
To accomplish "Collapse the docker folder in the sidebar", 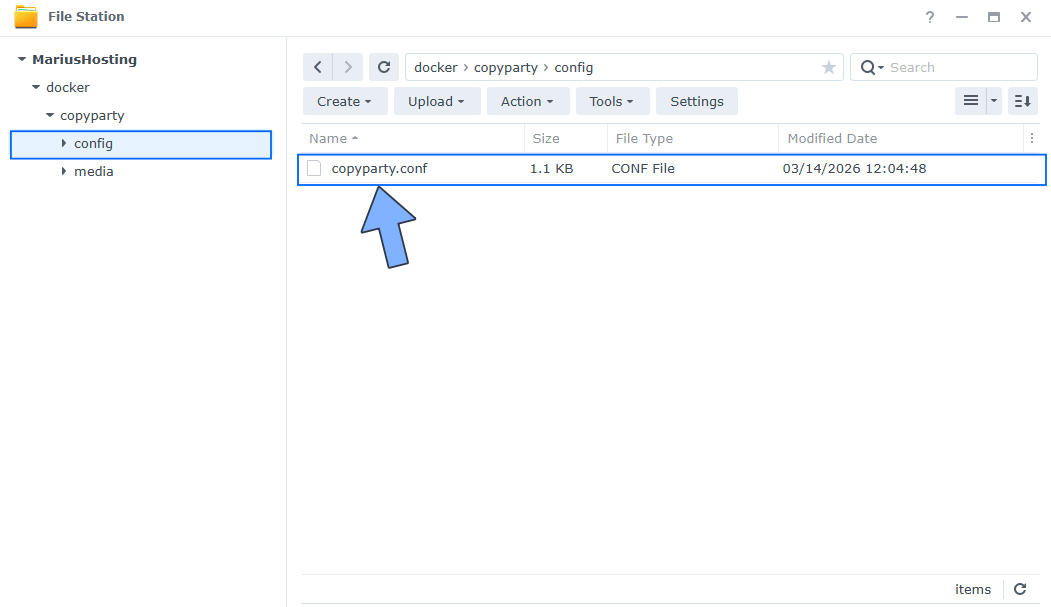I will coord(37,87).
